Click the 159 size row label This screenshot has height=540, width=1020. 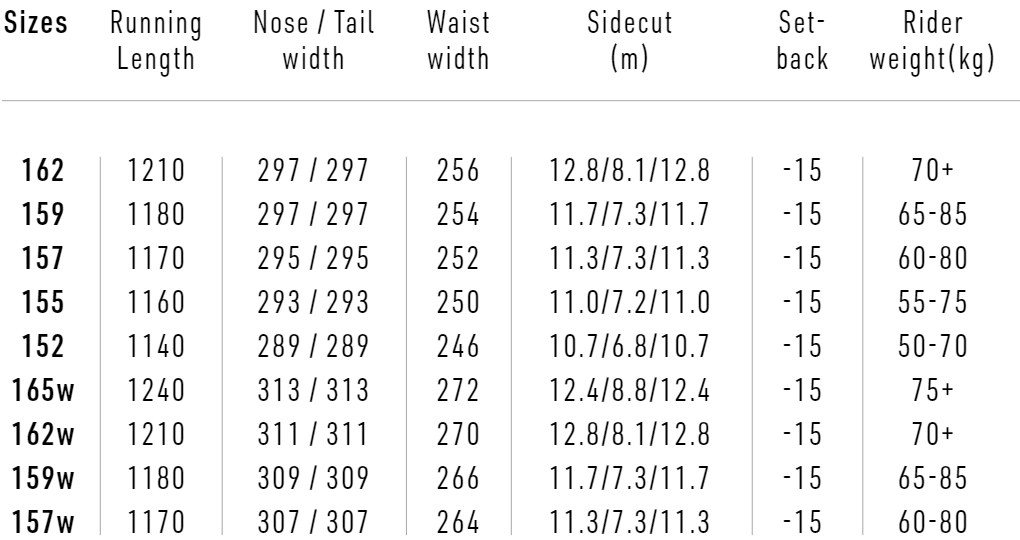[x=43, y=214]
